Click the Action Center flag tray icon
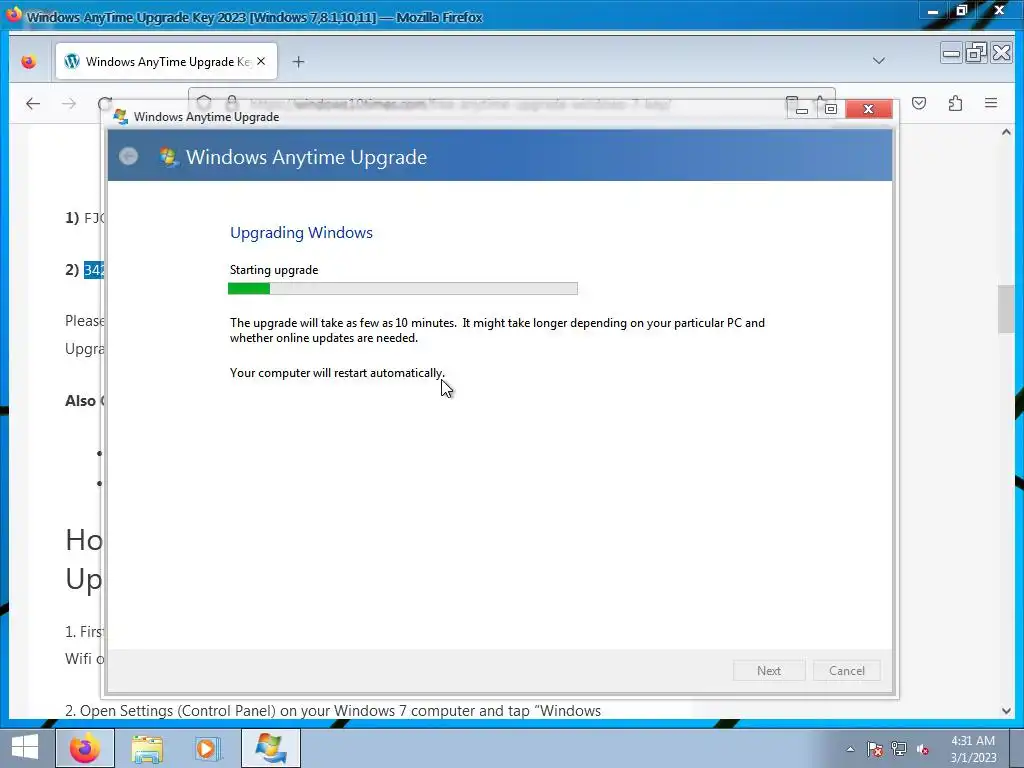Viewport: 1024px width, 768px height. 874,749
